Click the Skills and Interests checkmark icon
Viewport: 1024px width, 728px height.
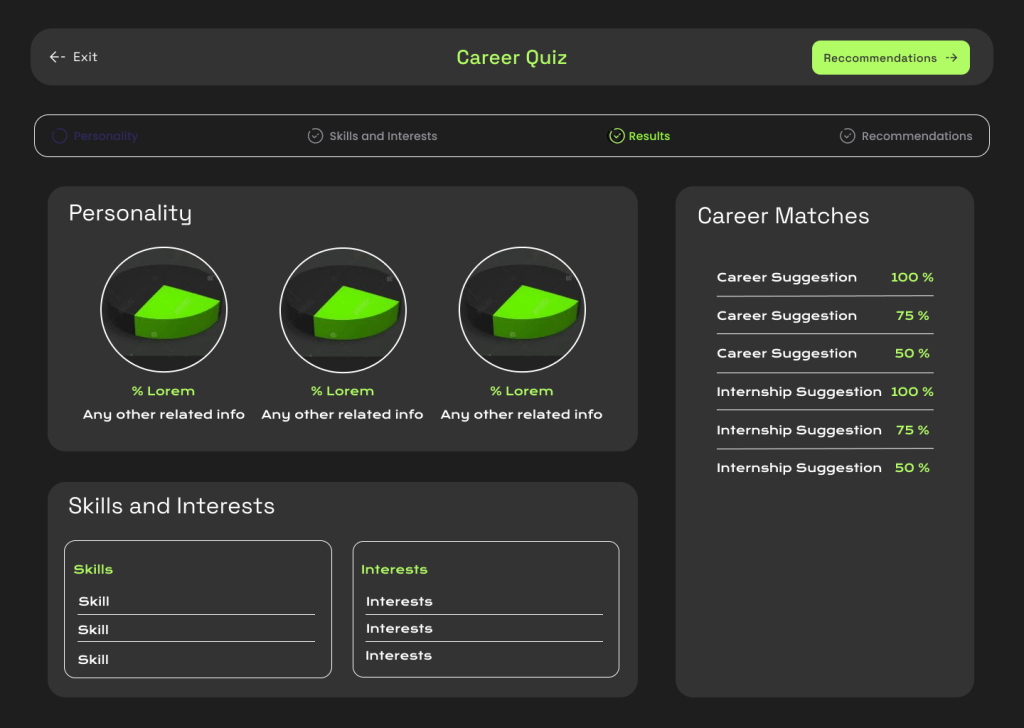click(315, 136)
